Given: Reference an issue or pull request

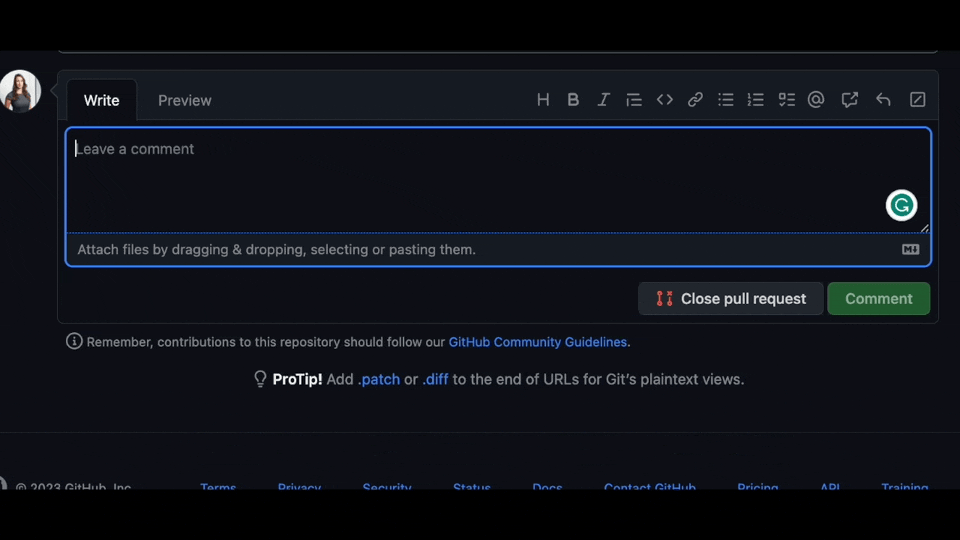Looking at the screenshot, I should click(850, 100).
